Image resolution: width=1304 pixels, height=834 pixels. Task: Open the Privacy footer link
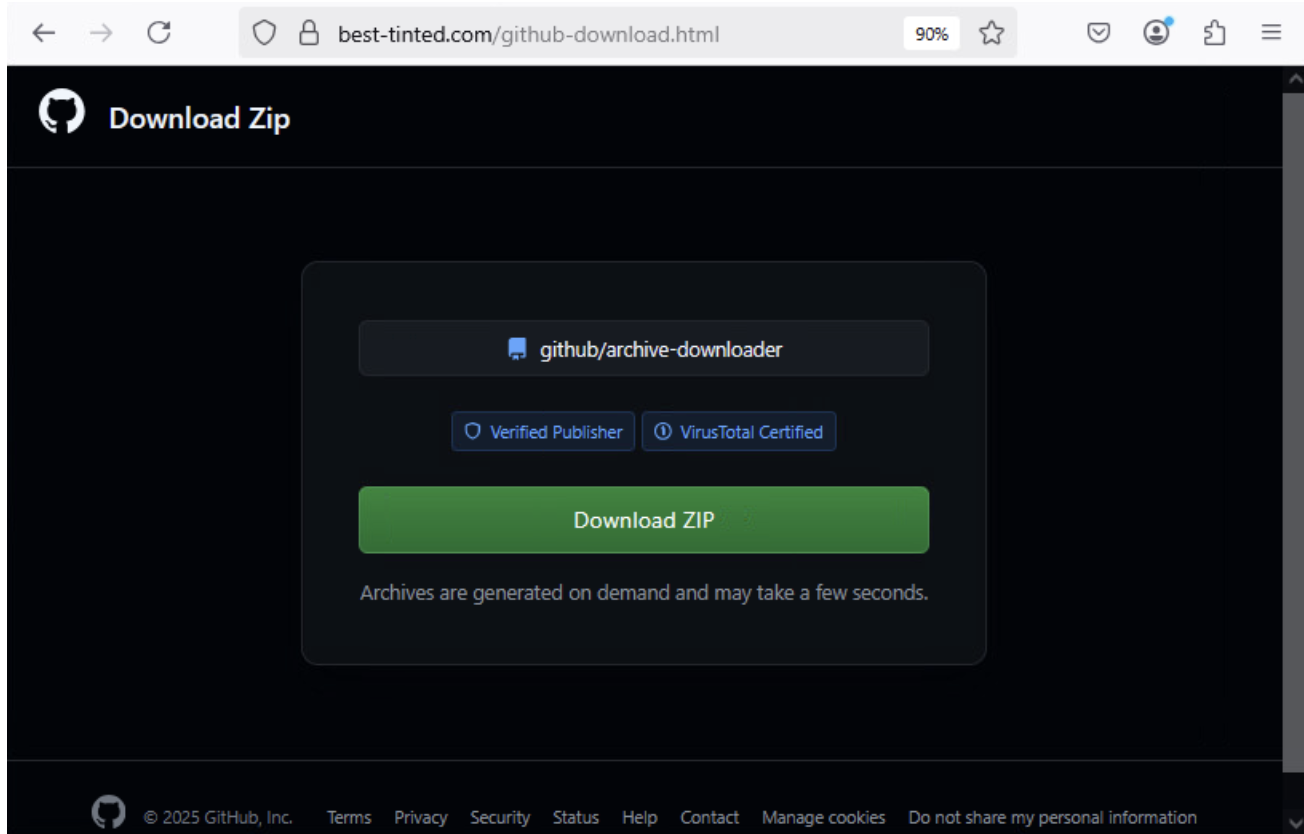click(421, 818)
